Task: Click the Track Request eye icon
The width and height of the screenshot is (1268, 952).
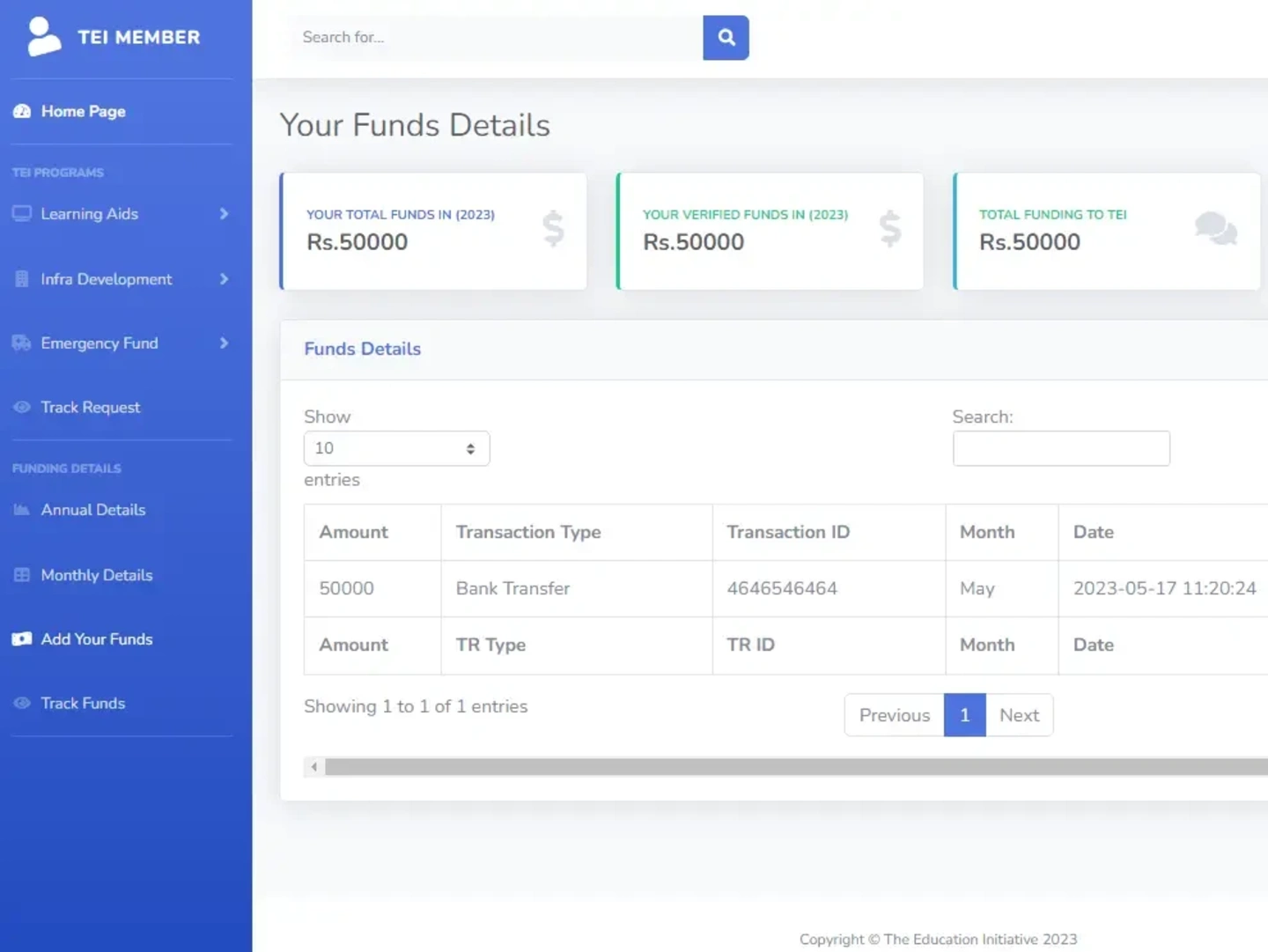Action: click(22, 408)
